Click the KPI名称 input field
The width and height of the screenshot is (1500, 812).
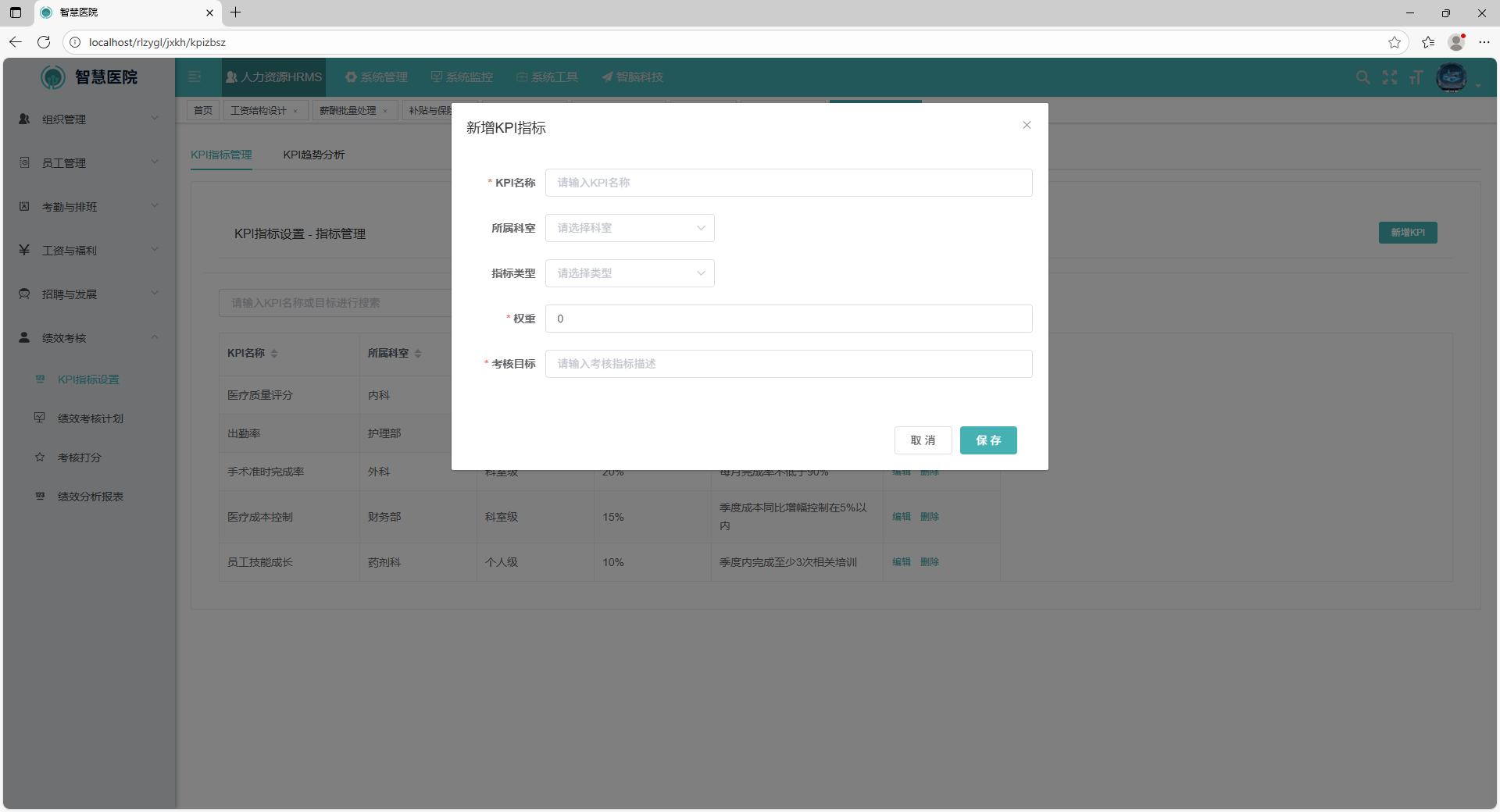coord(788,183)
